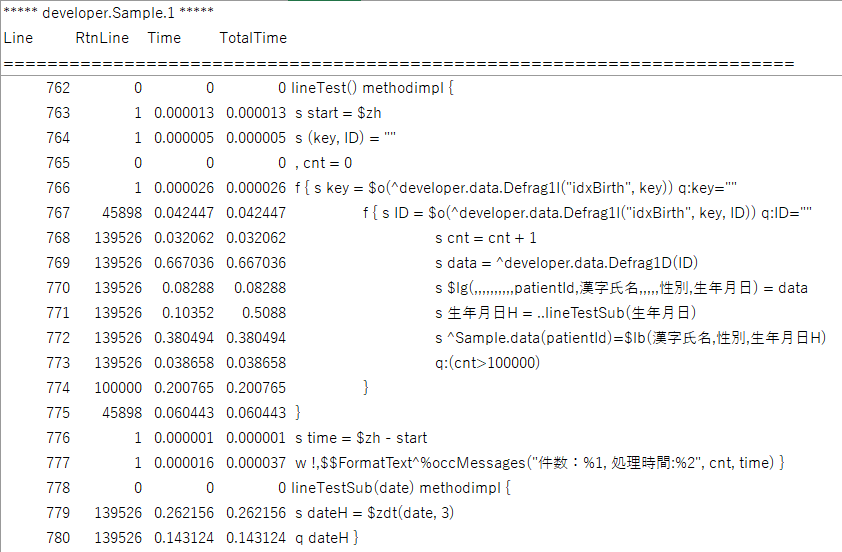Click the lineTest() methodimpl code cell
842x552 pixels.
click(373, 87)
